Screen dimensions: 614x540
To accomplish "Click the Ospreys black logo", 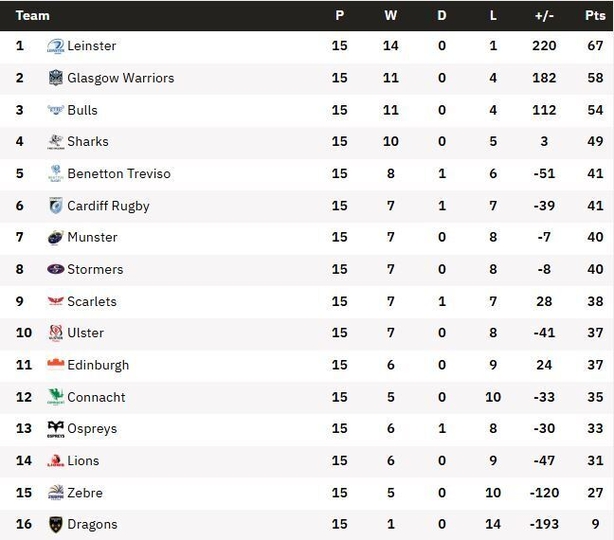I will coord(56,429).
